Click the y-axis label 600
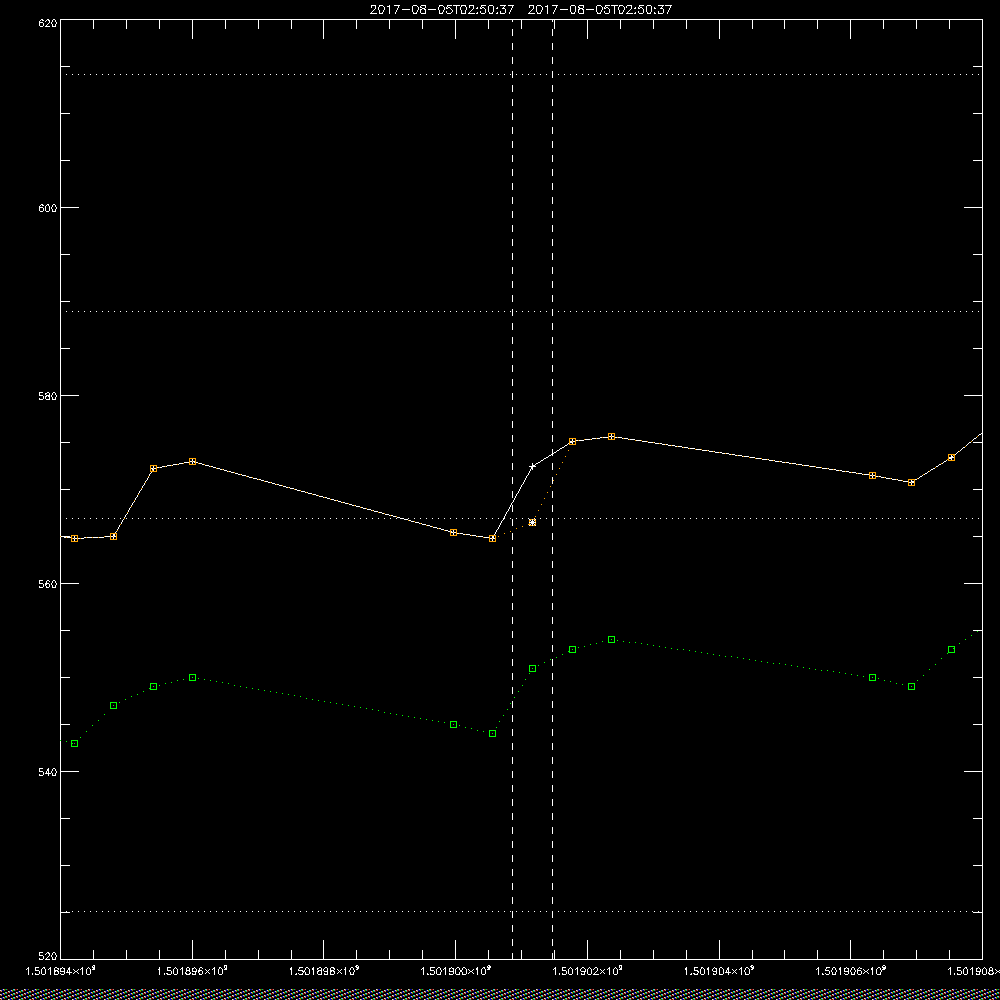 tap(48, 208)
